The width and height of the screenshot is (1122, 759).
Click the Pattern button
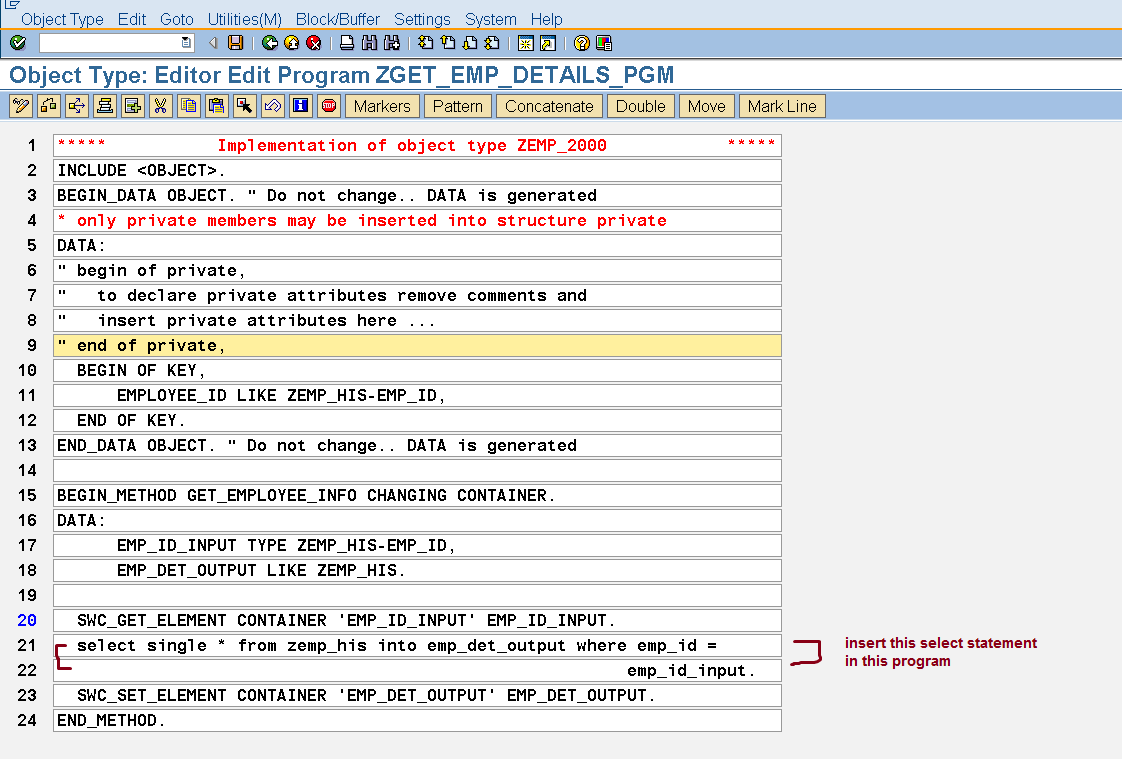(x=458, y=106)
